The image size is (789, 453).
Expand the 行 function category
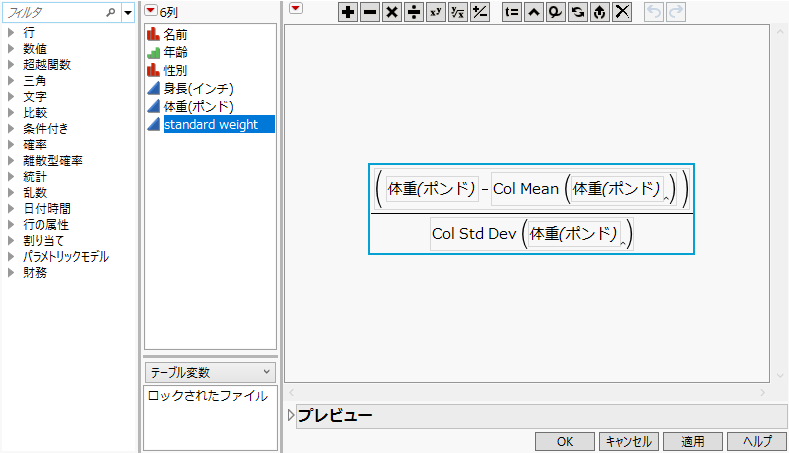click(11, 33)
